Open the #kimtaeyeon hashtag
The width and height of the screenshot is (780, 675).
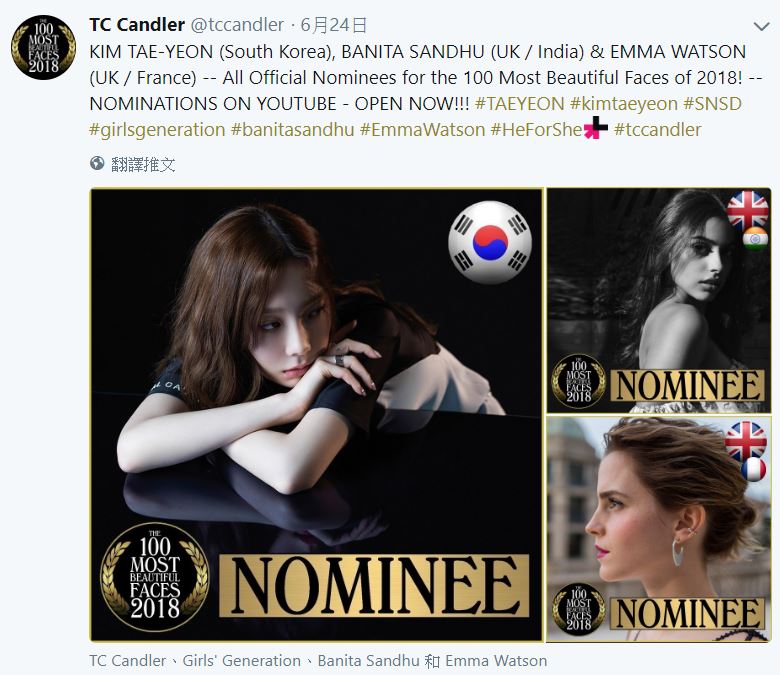tap(624, 103)
